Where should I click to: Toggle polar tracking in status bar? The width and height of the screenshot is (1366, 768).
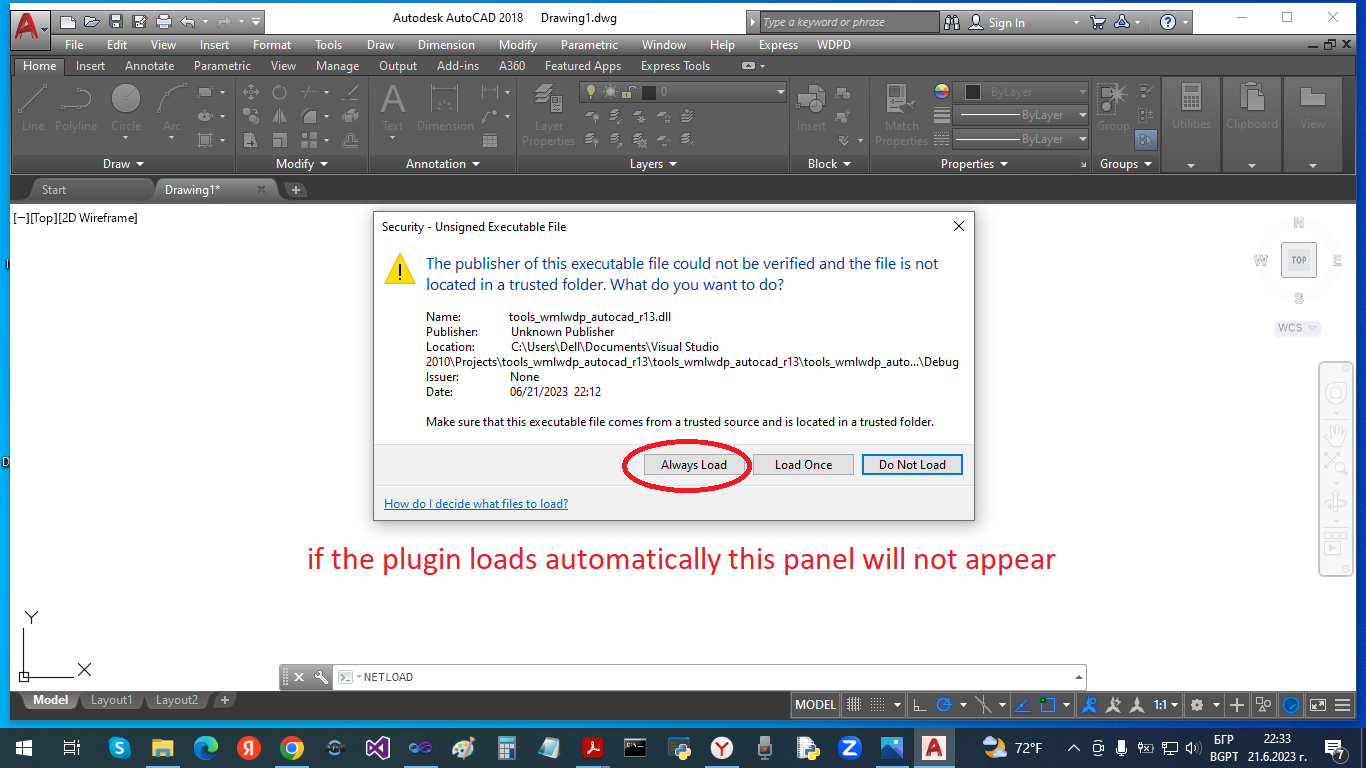click(x=944, y=705)
